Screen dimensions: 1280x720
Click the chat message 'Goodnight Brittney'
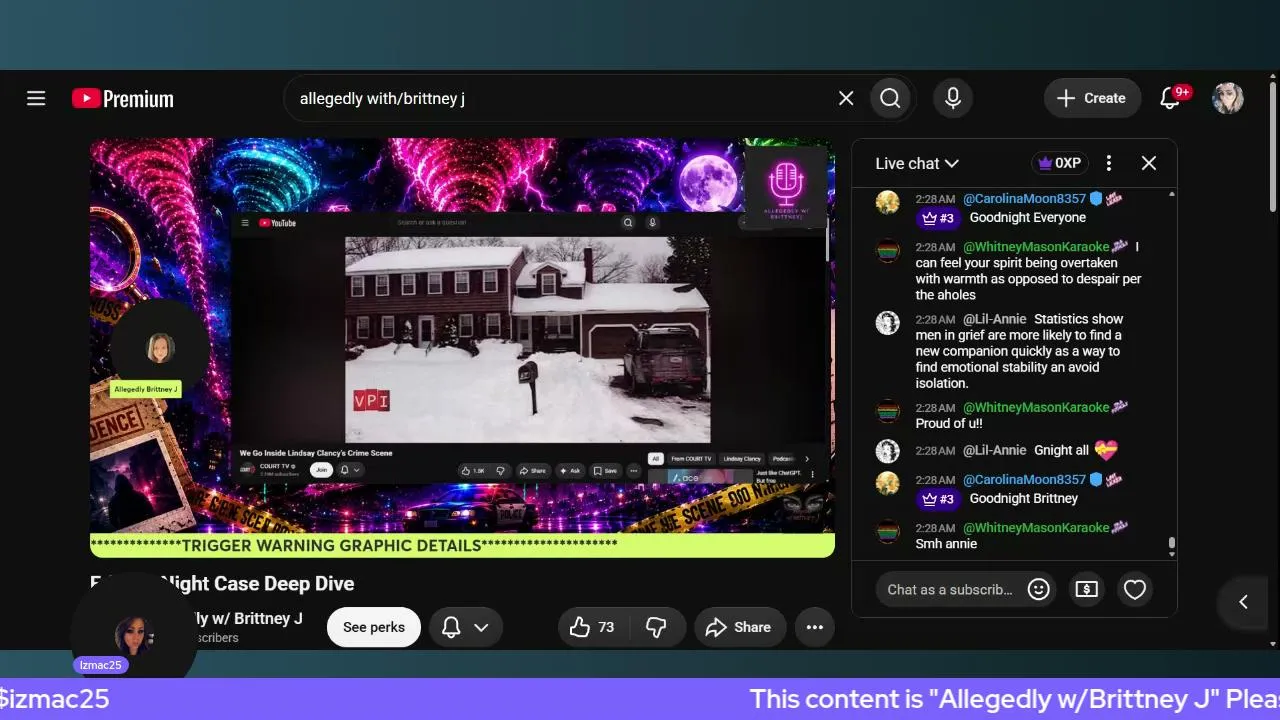(1024, 498)
